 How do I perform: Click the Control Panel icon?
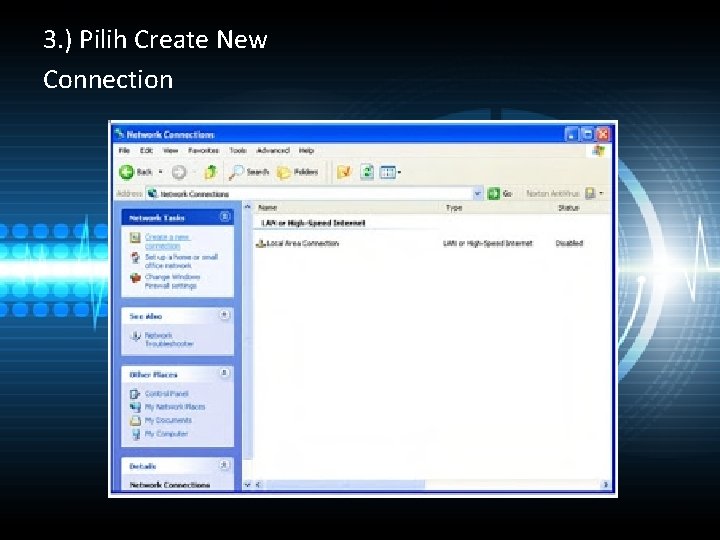(x=135, y=394)
